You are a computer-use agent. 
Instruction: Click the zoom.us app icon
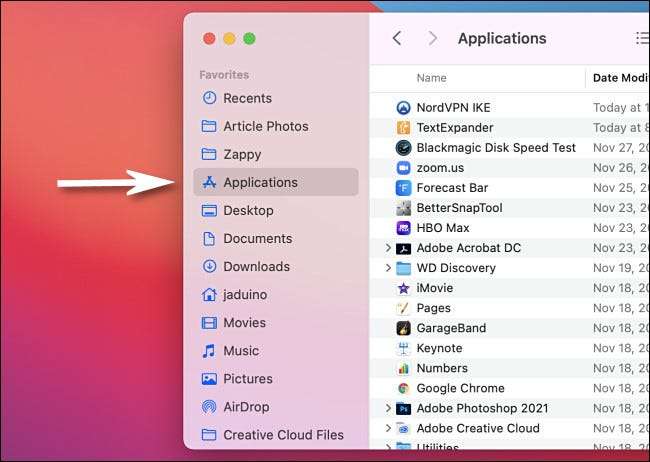[x=403, y=168]
